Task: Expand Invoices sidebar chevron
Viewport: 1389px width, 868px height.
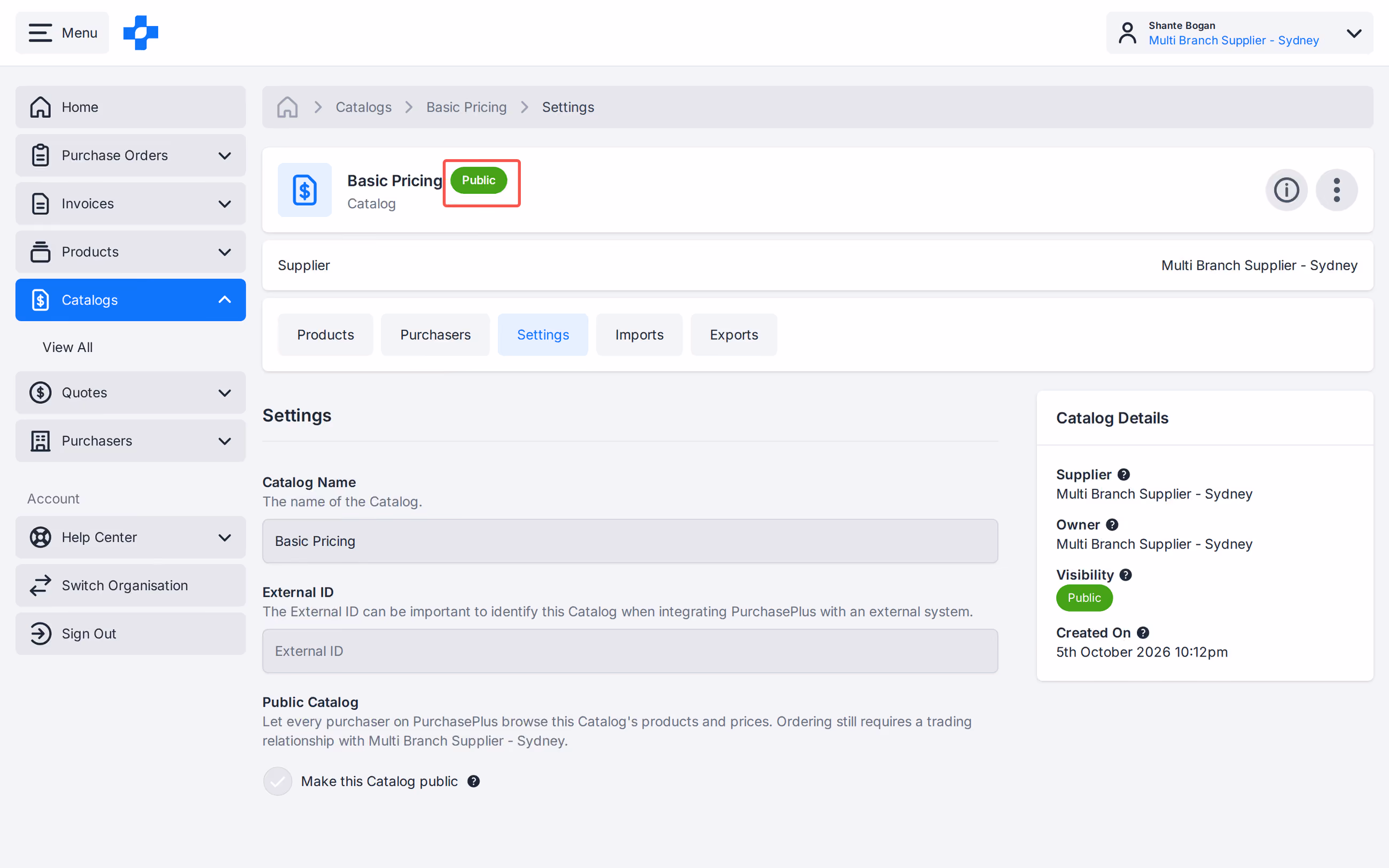Action: [x=224, y=204]
